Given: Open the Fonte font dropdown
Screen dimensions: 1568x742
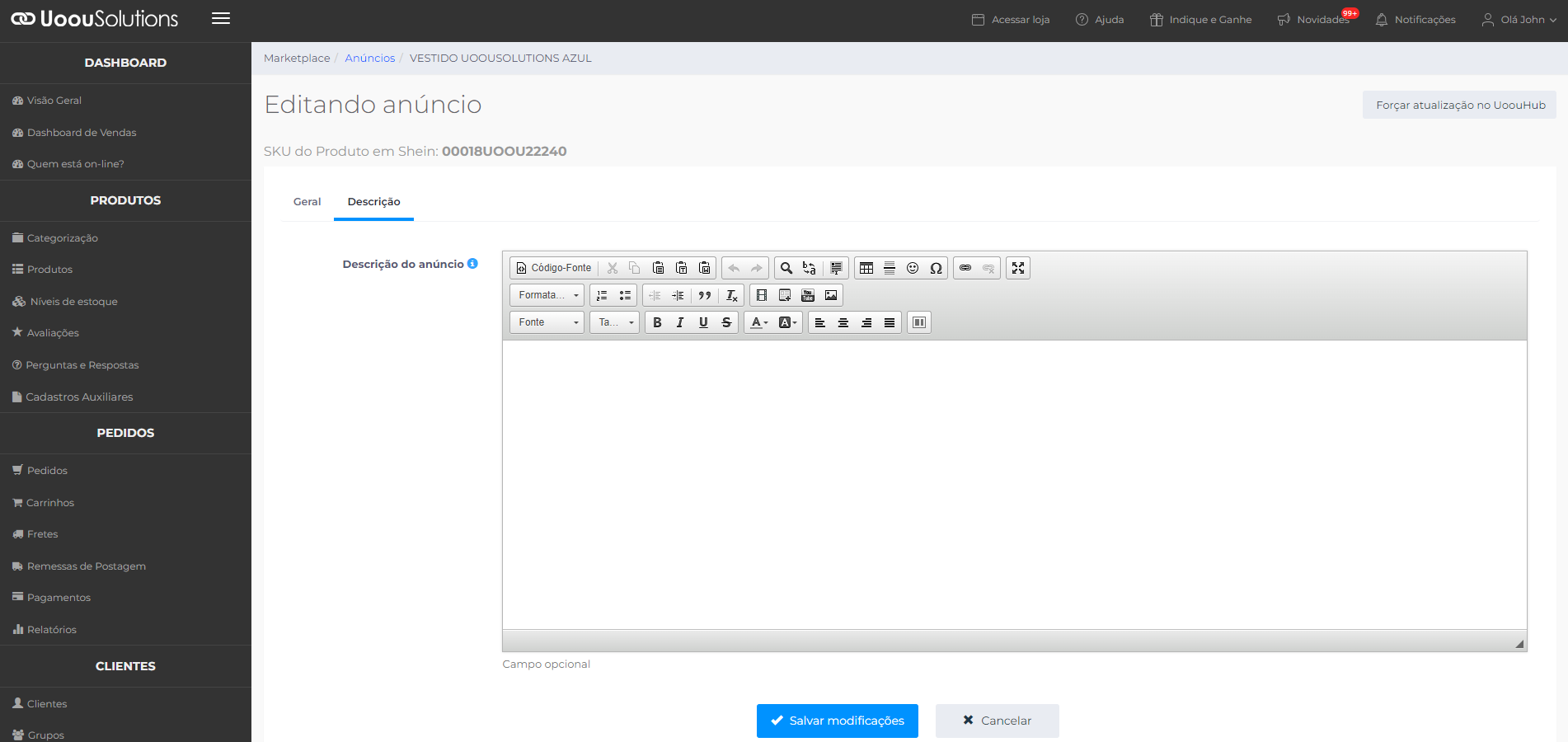Looking at the screenshot, I should click(x=547, y=322).
